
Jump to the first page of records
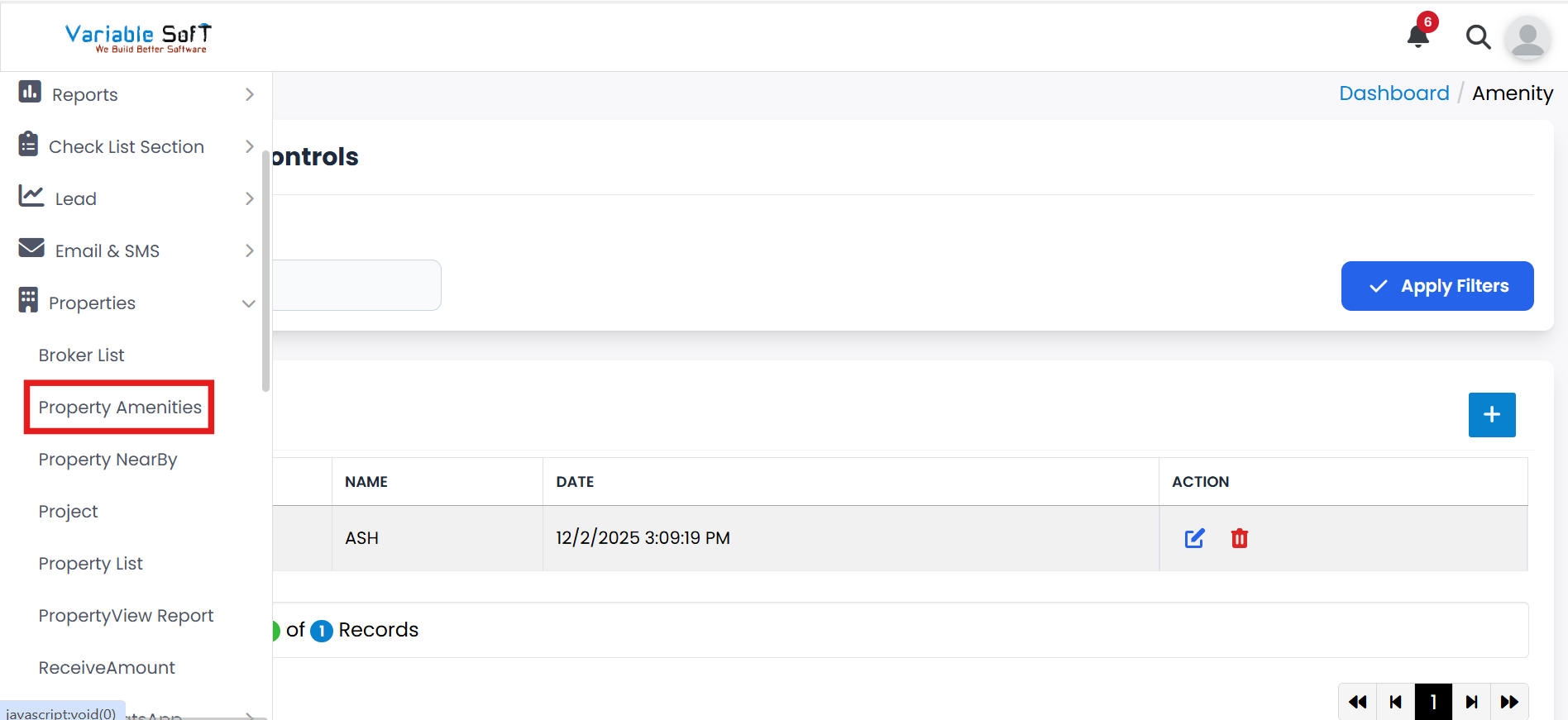1357,702
